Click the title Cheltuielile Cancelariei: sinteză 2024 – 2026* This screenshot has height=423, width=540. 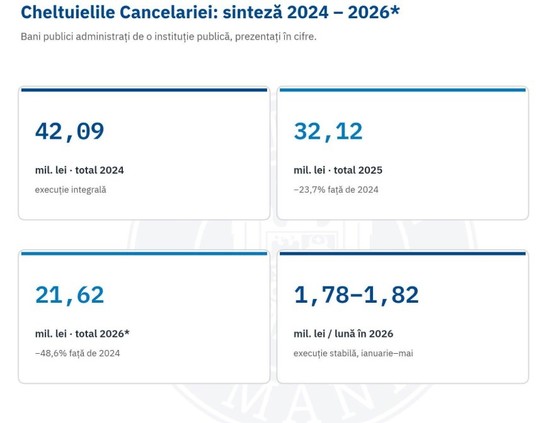click(x=210, y=12)
